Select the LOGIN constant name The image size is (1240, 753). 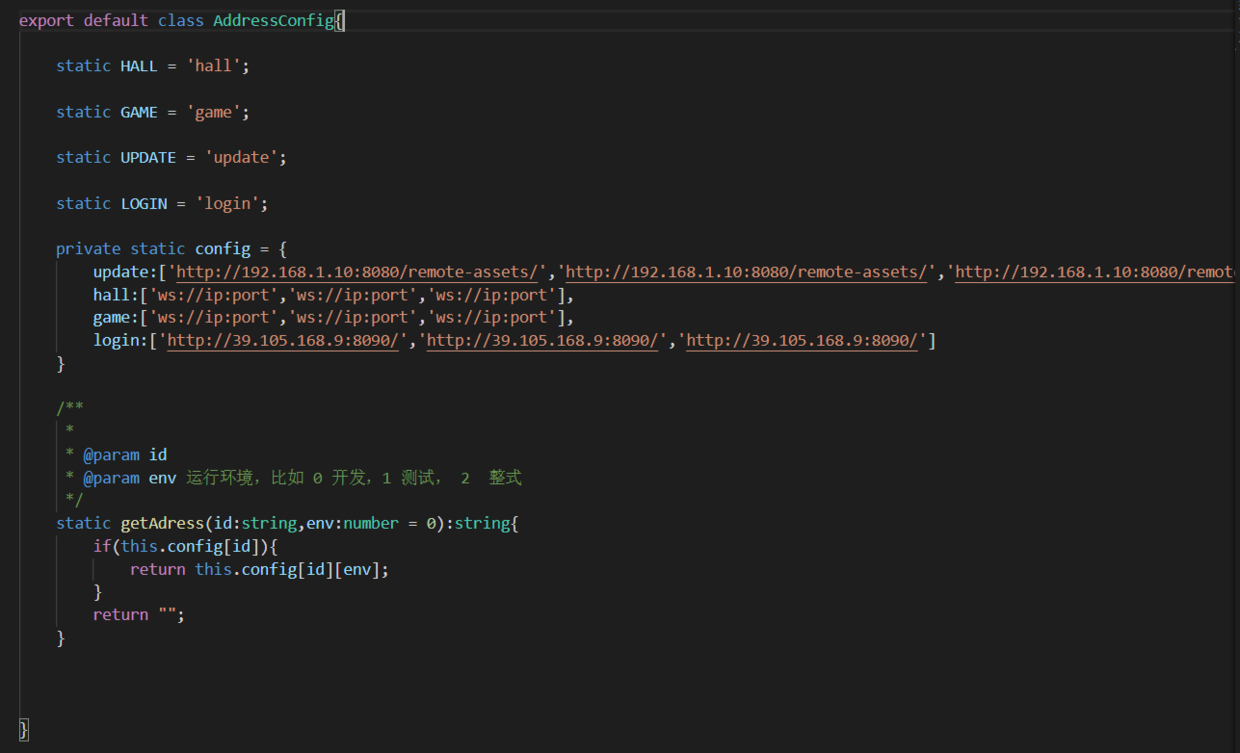coord(144,203)
